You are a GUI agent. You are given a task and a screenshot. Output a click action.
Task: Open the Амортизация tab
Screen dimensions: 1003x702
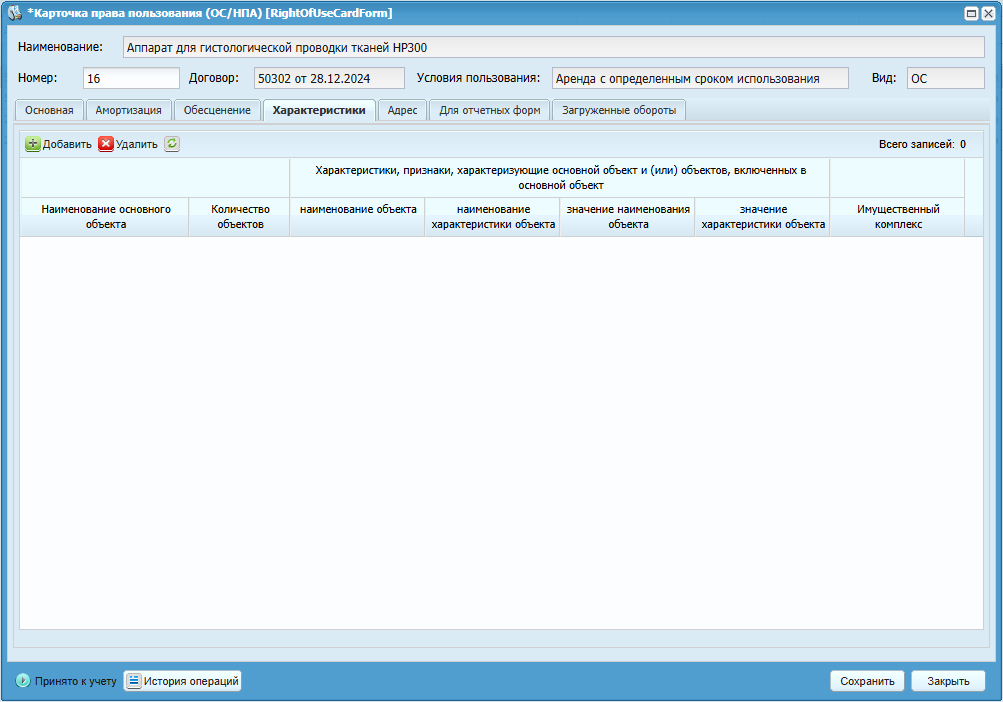click(128, 110)
